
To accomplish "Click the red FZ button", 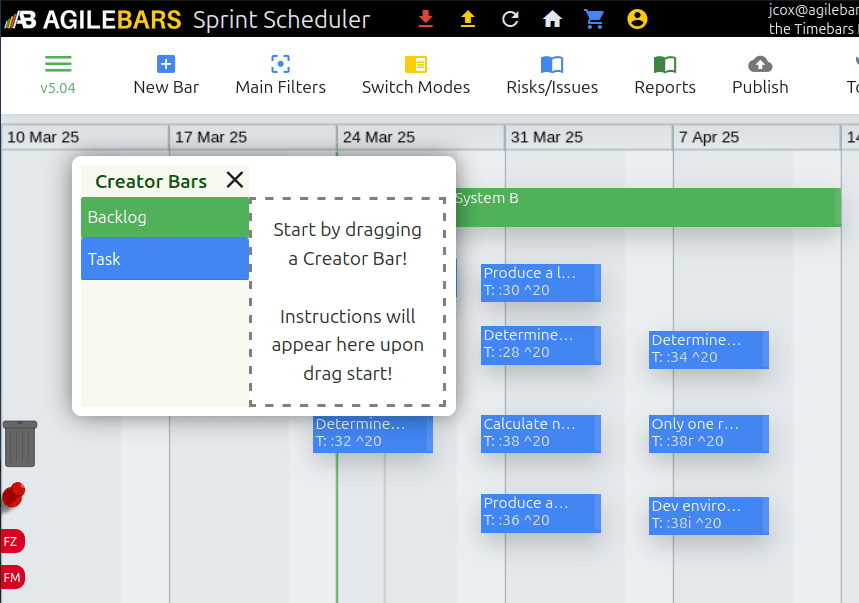I will [x=12, y=542].
